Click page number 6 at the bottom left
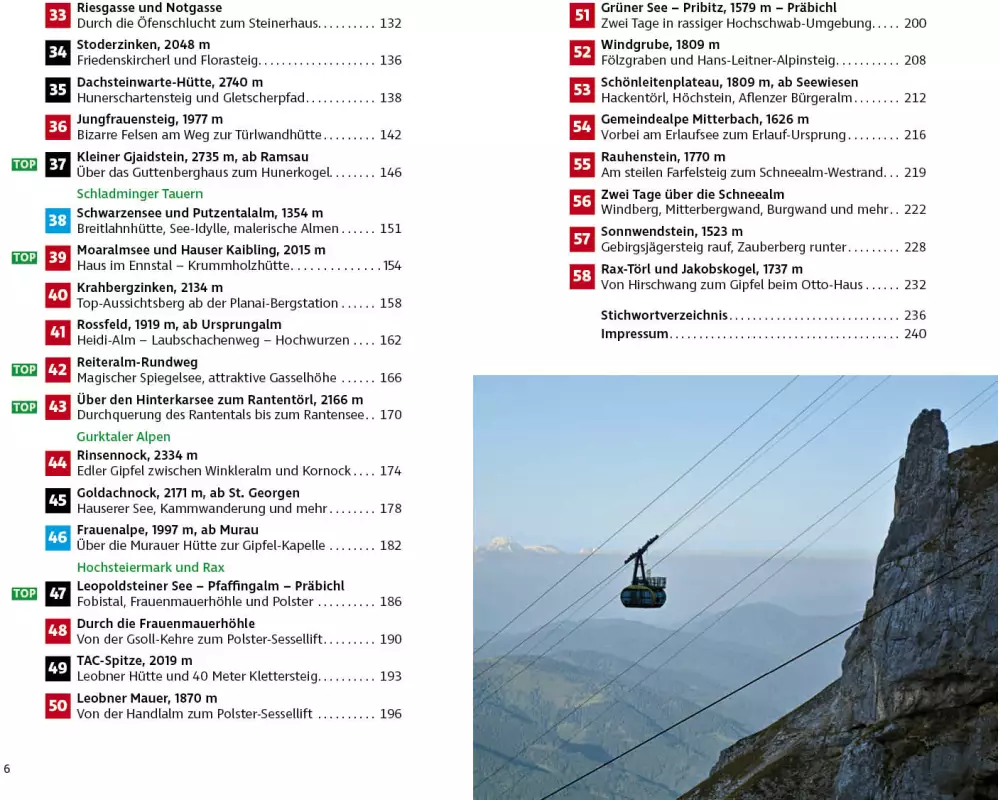This screenshot has height=800, width=1000. [7, 769]
